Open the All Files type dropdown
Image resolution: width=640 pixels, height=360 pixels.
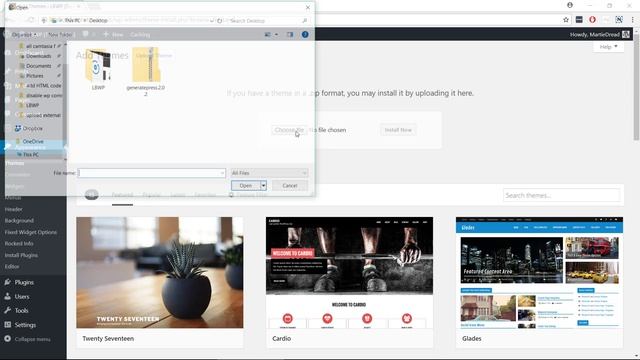269,173
